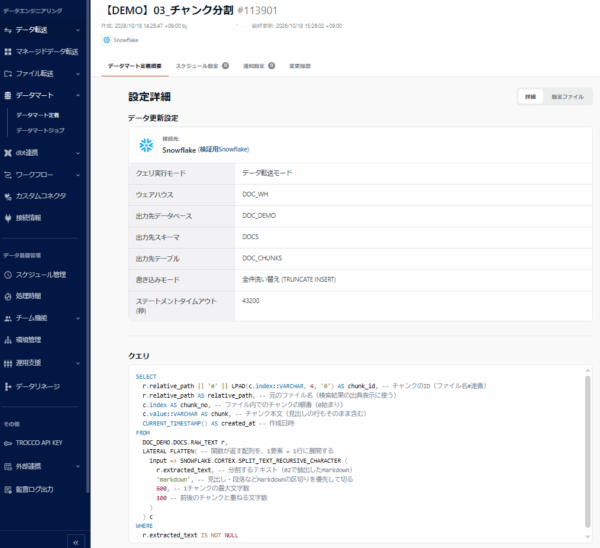This screenshot has height=548, width=600.
Task: Expand the 外部連携 menu chevron
Action: [78, 466]
